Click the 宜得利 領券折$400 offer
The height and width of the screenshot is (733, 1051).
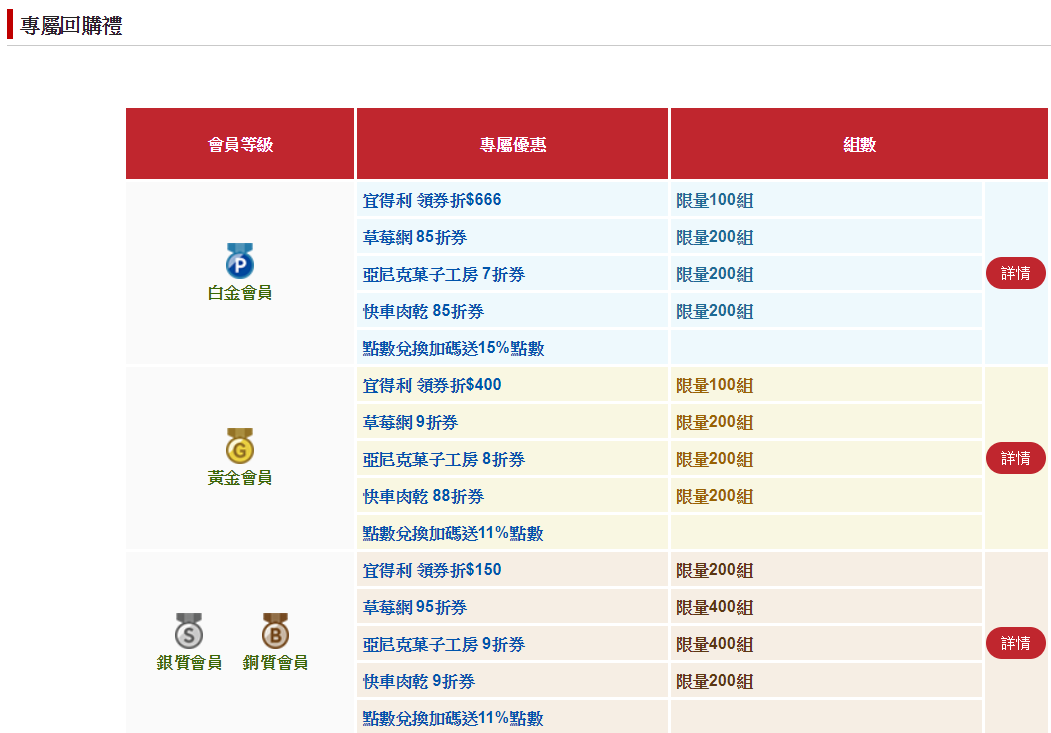pos(432,385)
